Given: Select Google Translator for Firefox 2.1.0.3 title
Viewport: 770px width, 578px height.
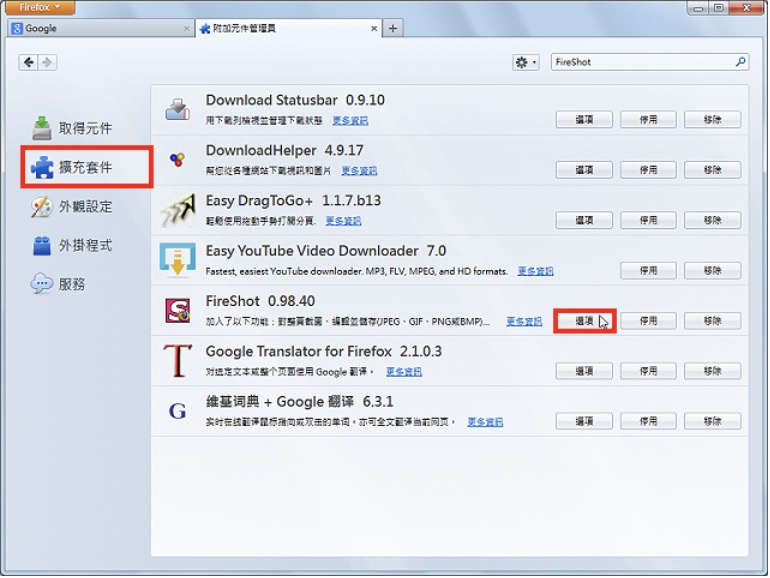Looking at the screenshot, I should [x=324, y=351].
